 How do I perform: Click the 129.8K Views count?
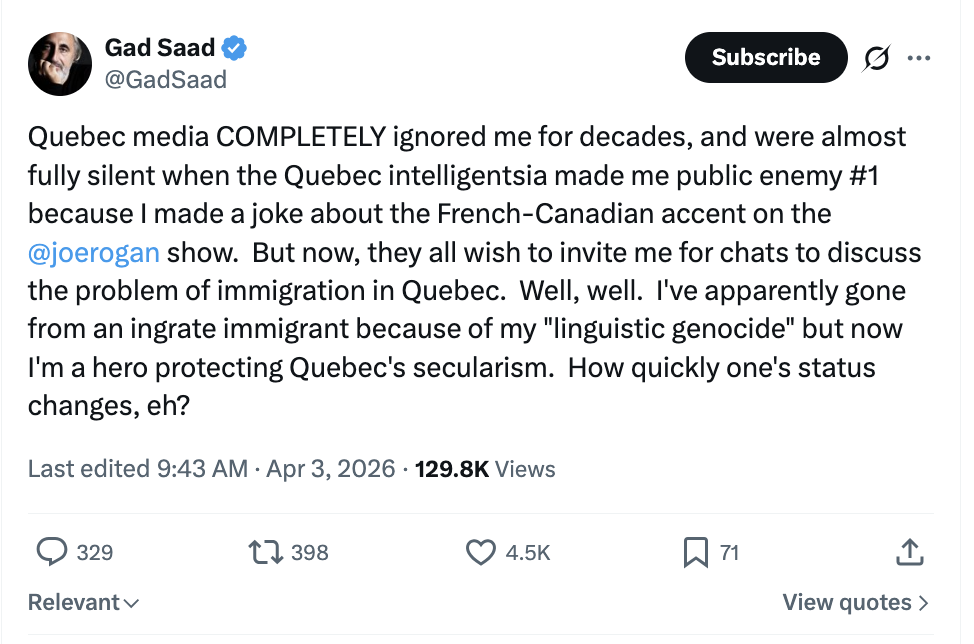[x=485, y=468]
